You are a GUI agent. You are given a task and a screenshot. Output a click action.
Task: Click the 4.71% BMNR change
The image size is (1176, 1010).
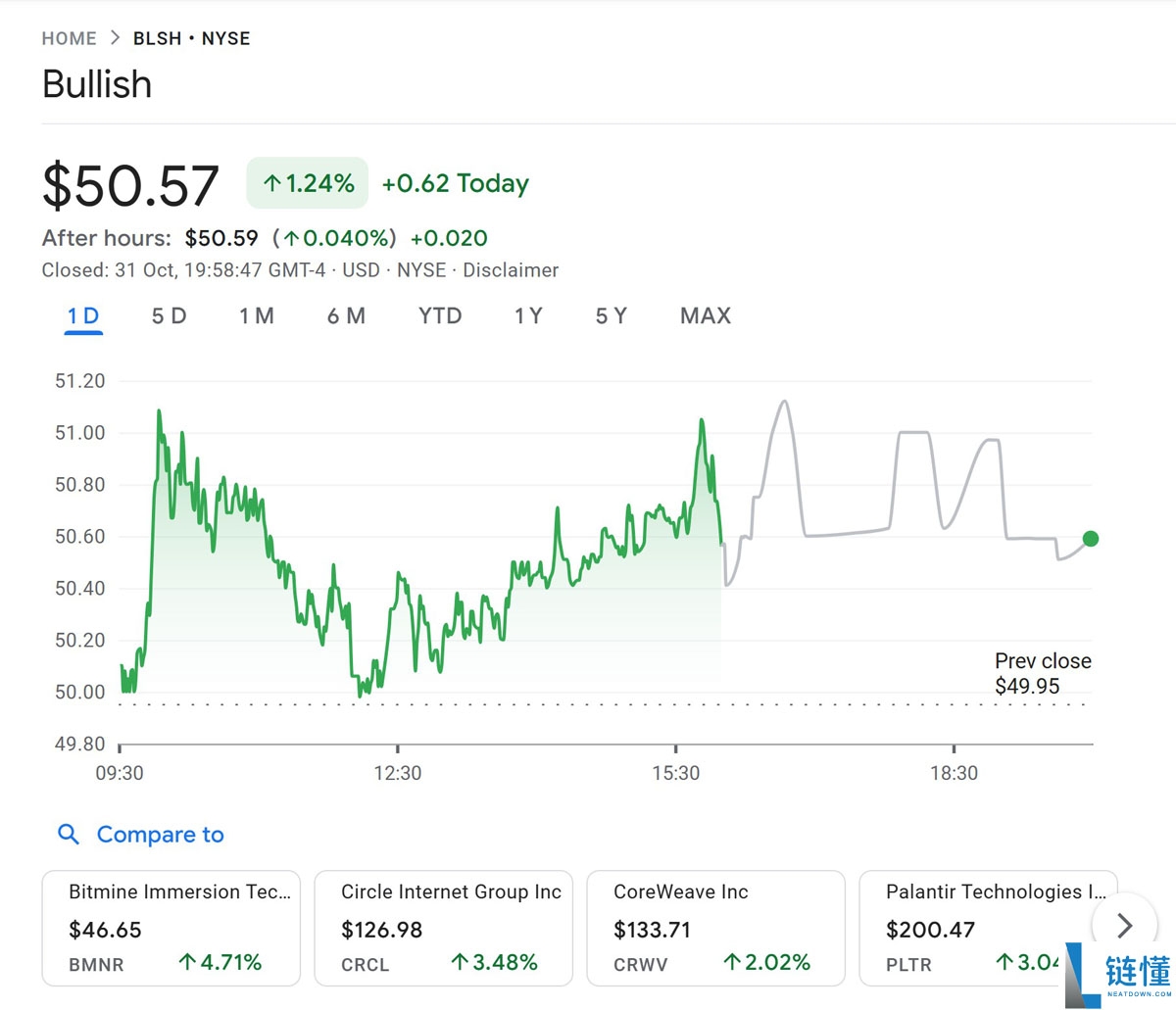tap(220, 963)
